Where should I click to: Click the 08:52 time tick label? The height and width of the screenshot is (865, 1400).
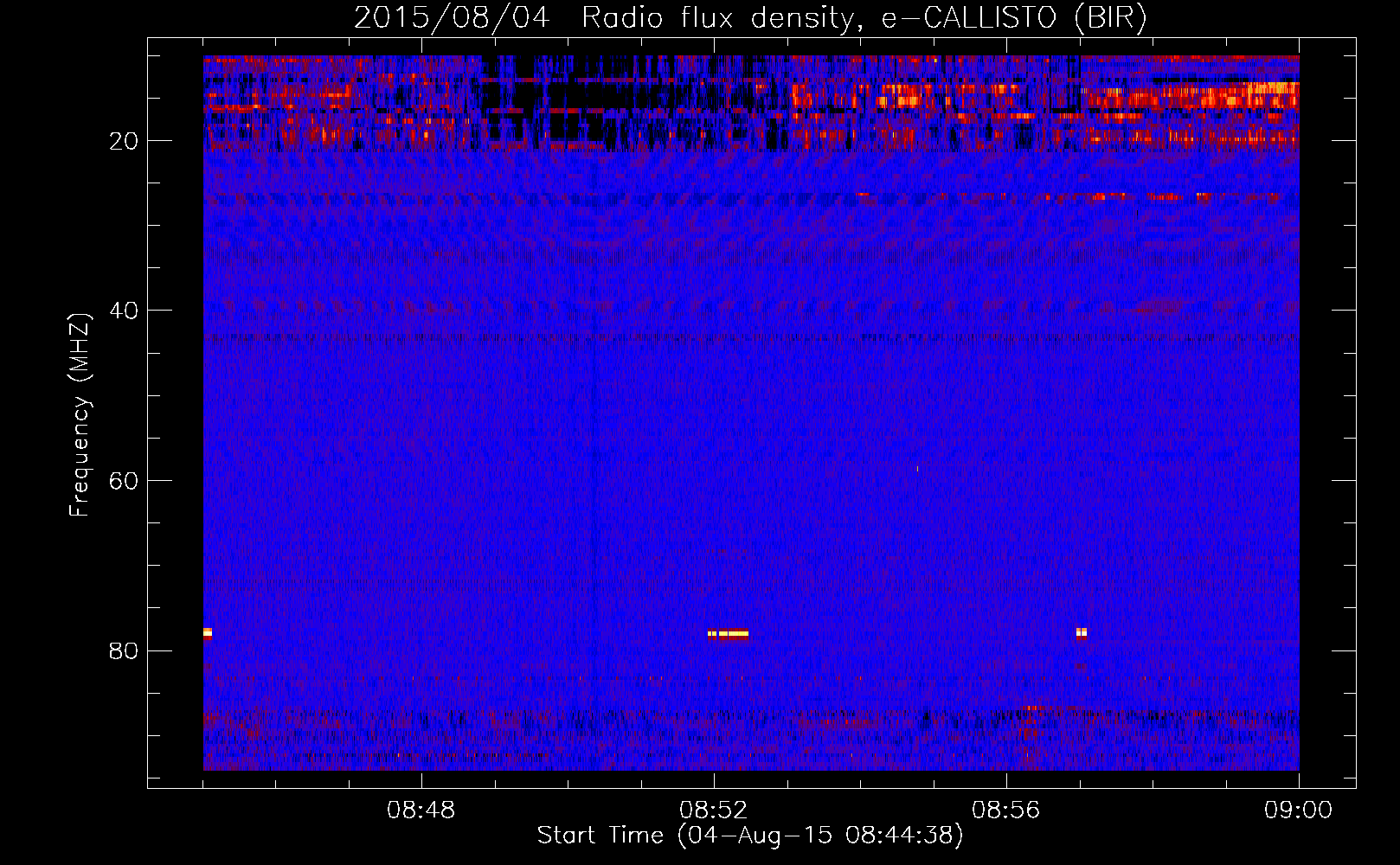(714, 811)
